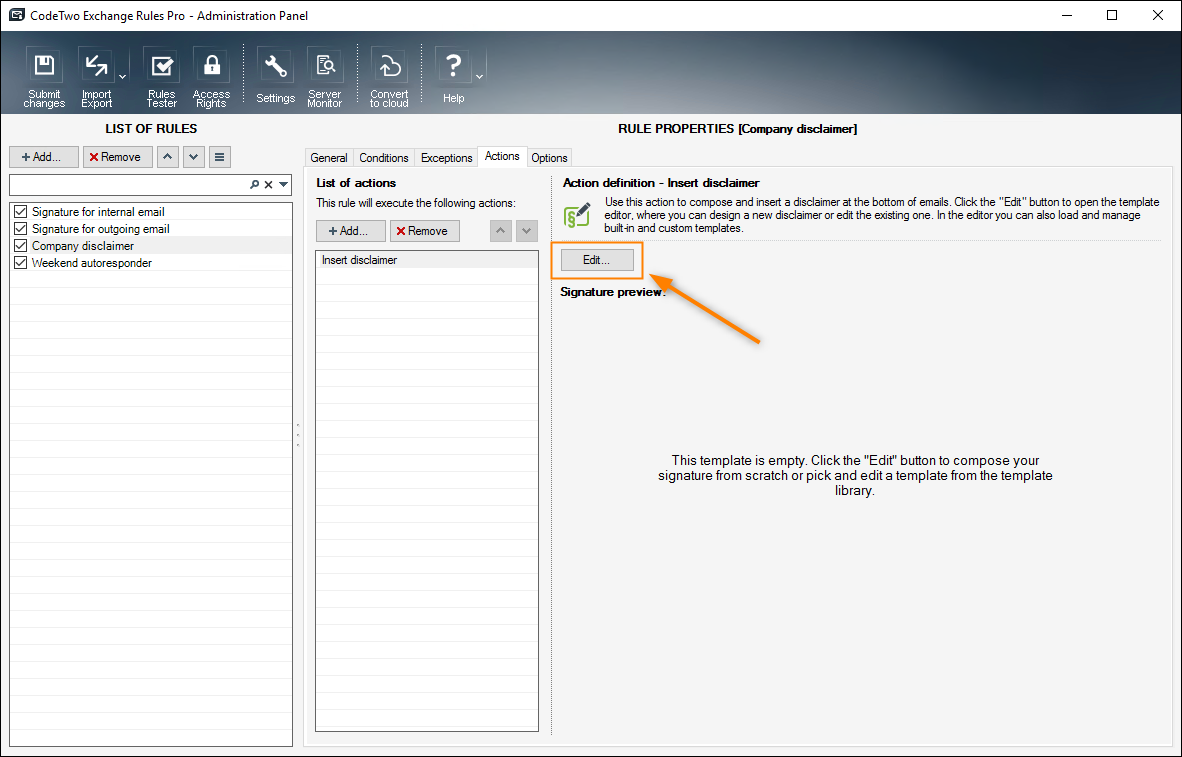Viewport: 1182px width, 757px height.
Task: Minimize the Administration Panel window
Action: [1066, 15]
